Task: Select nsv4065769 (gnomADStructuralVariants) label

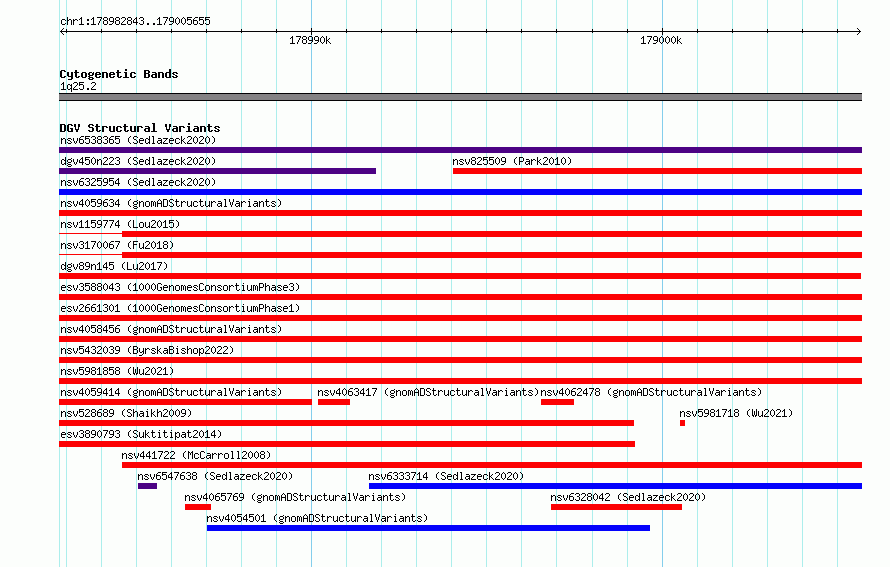Action: pos(295,497)
